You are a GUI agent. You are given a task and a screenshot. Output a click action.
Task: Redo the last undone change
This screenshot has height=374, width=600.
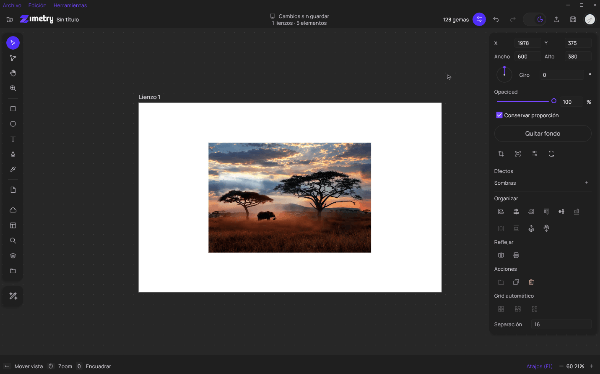(x=513, y=19)
